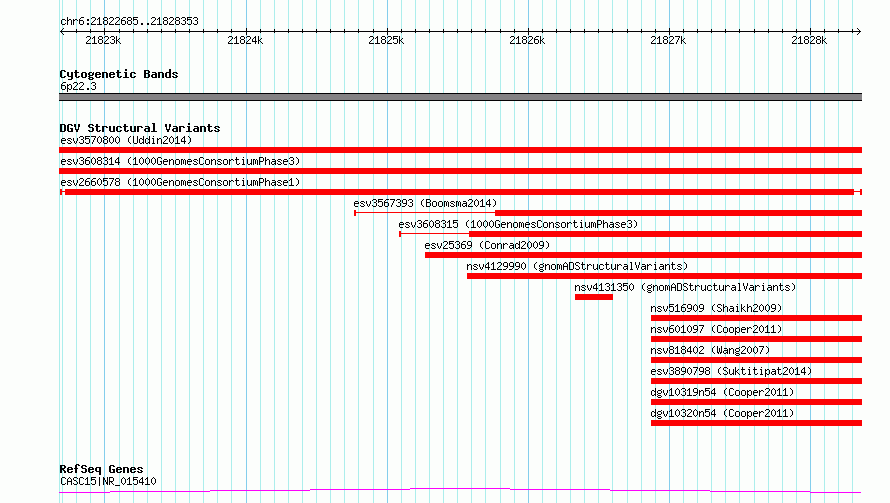This screenshot has width=890, height=503.
Task: Click the RefSeq Genes track title
Action: pos(102,470)
